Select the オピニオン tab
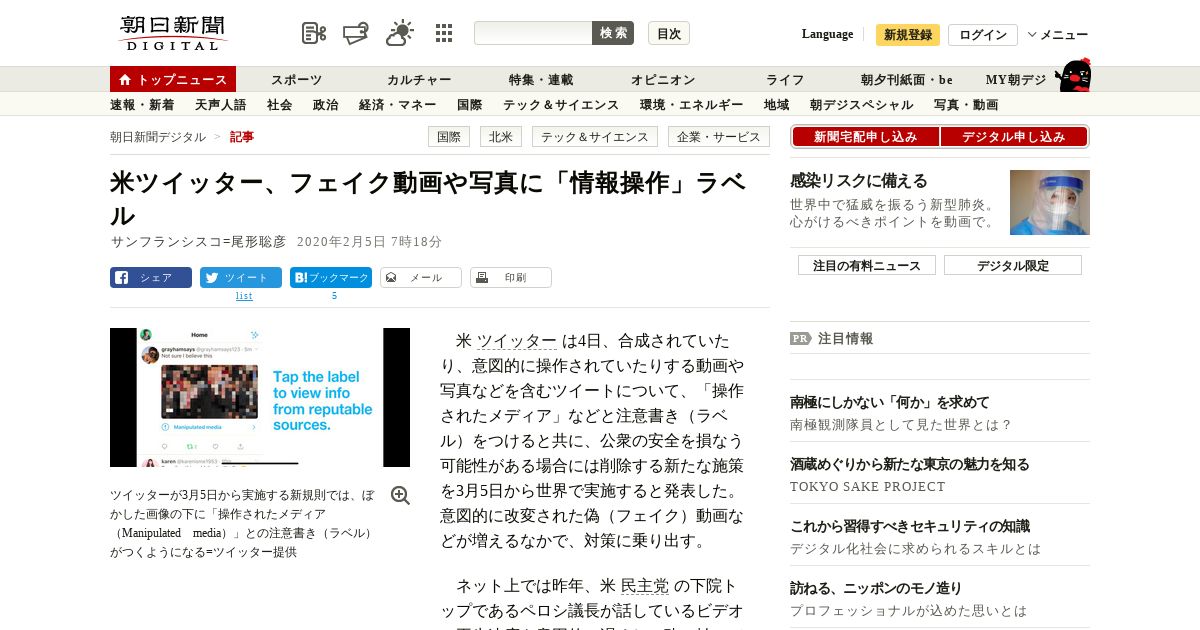 663,80
